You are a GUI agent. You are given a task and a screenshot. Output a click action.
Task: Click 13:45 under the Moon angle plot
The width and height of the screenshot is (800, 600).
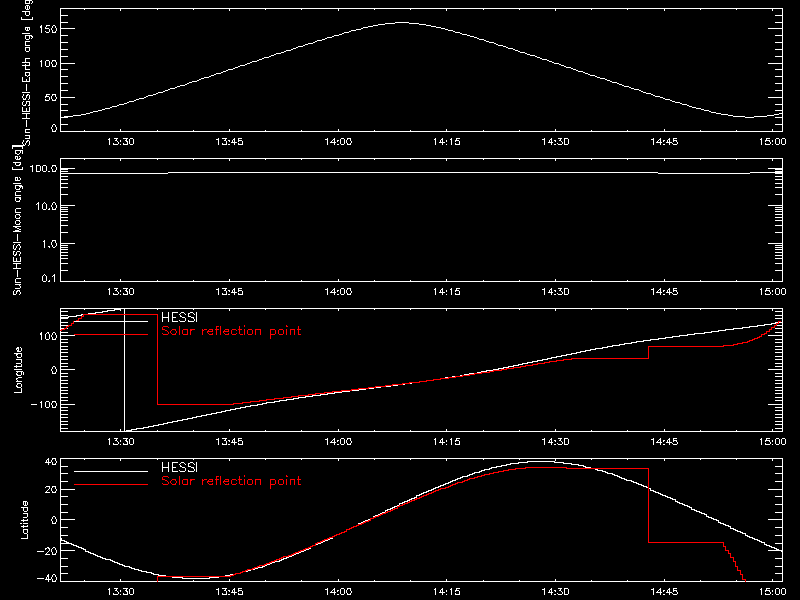pos(230,292)
